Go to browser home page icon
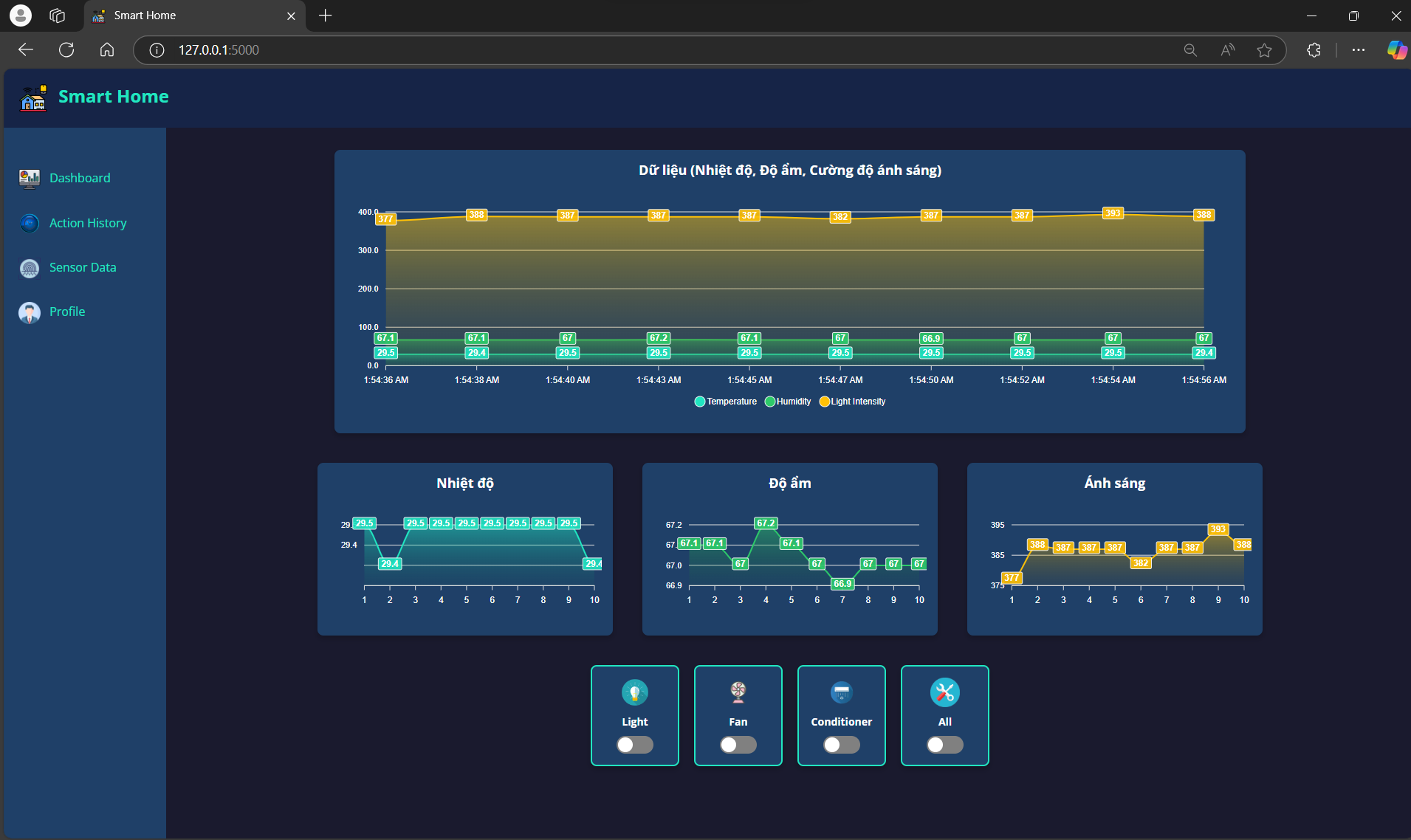Screen dimensions: 1411x840 pyautogui.click(x=107, y=49)
